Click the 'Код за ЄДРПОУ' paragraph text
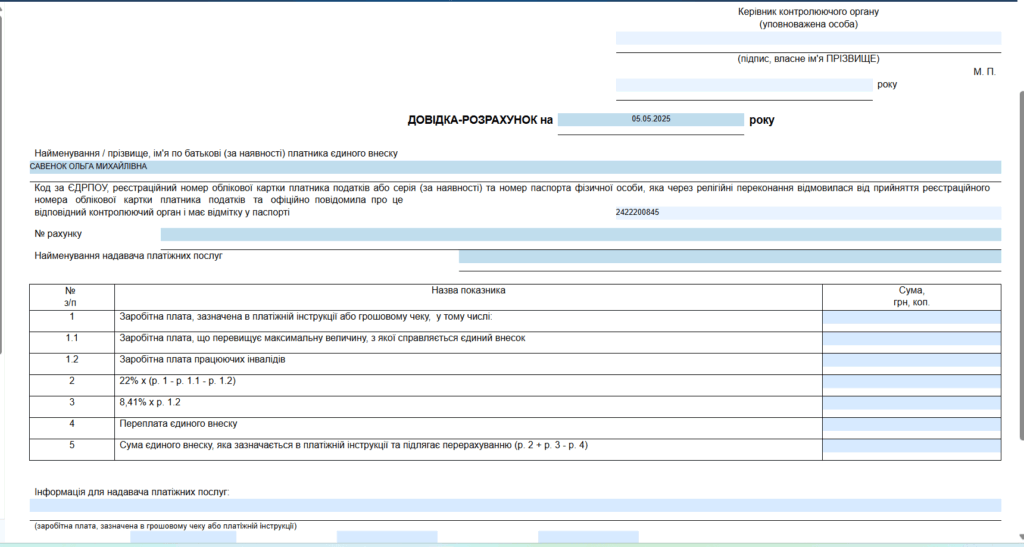The height and width of the screenshot is (547, 1024). 512,200
